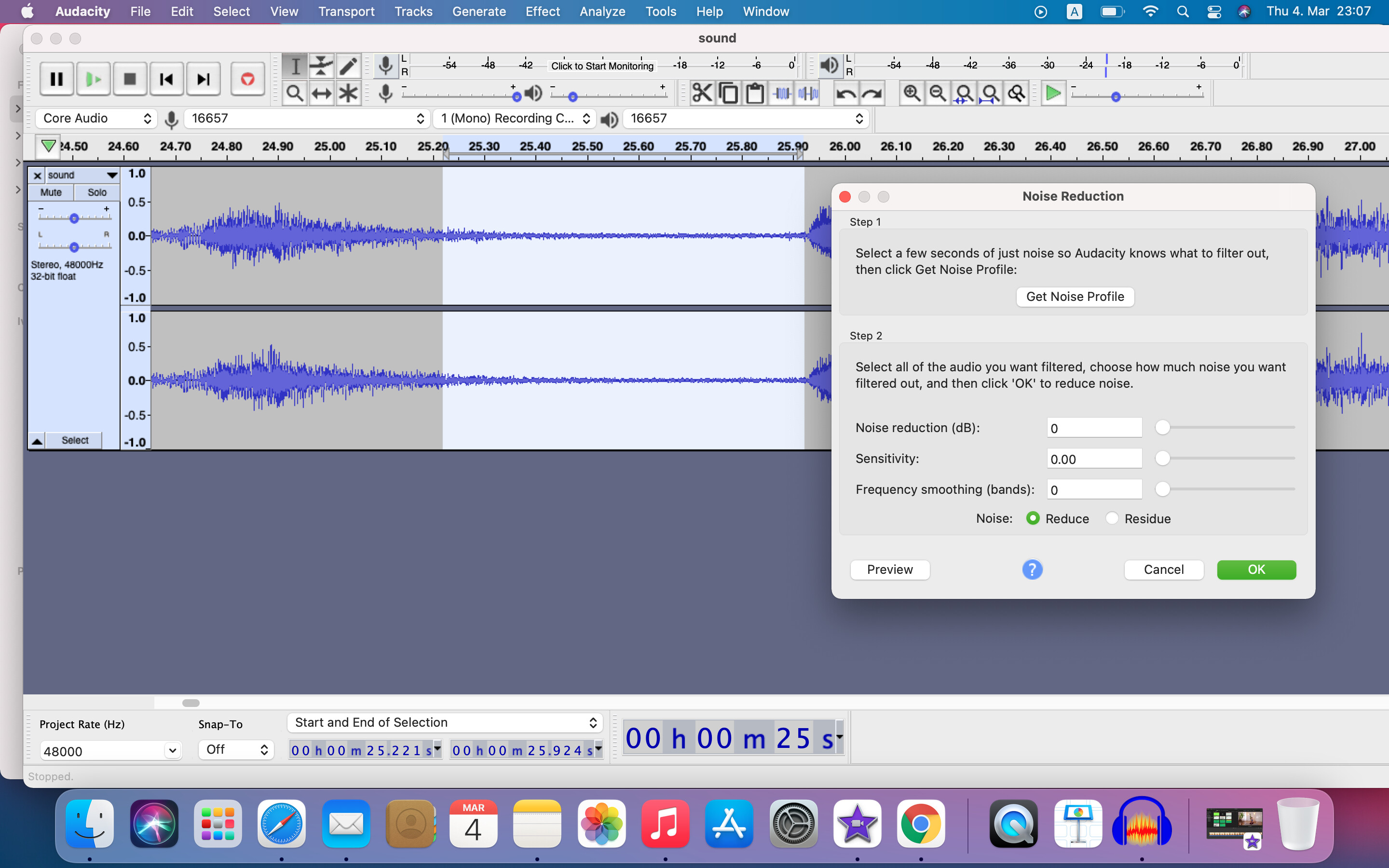Click OK in Noise Reduction dialog
This screenshot has height=868, width=1389.
point(1256,570)
